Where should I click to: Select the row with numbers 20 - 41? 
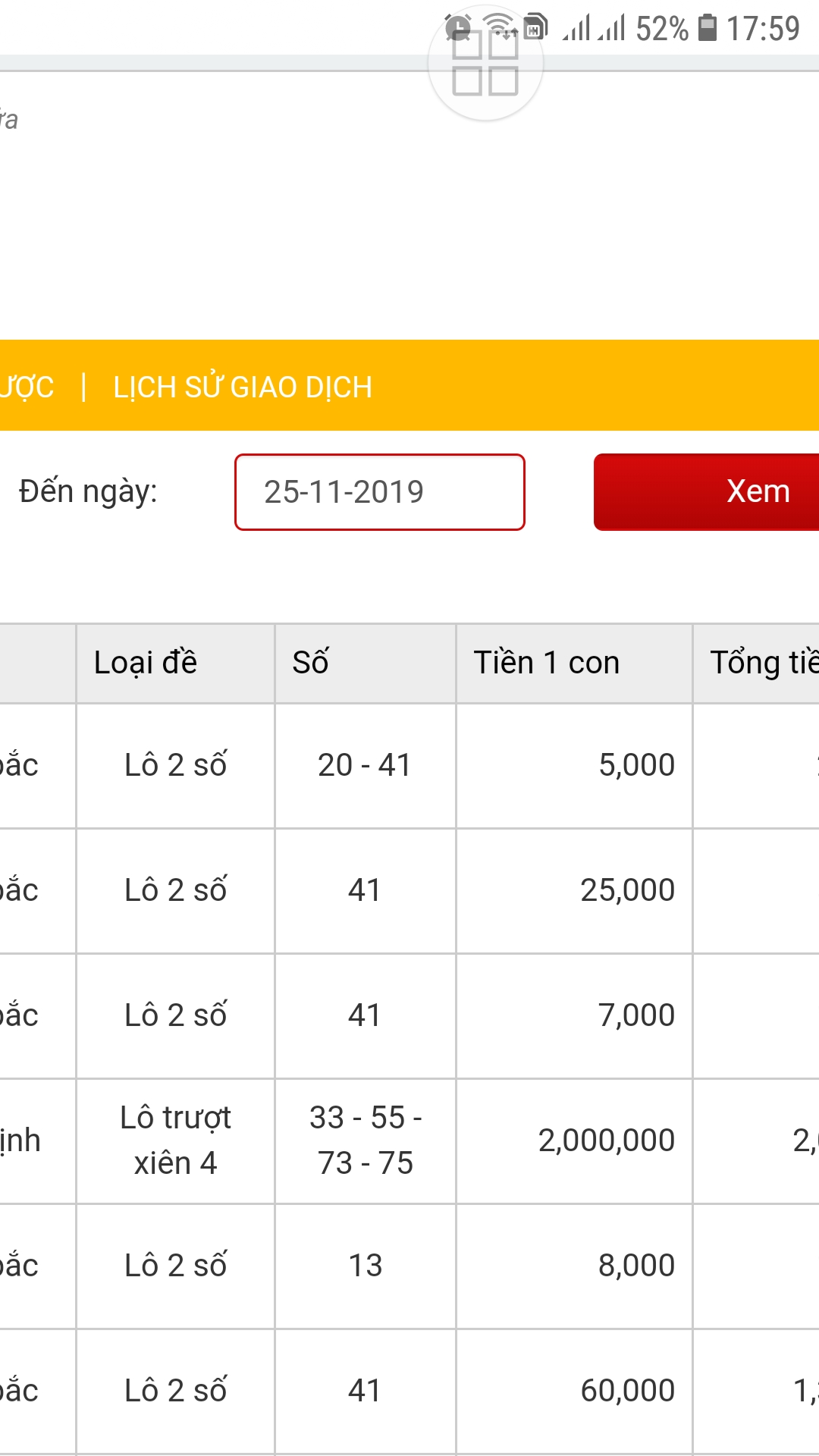(365, 765)
